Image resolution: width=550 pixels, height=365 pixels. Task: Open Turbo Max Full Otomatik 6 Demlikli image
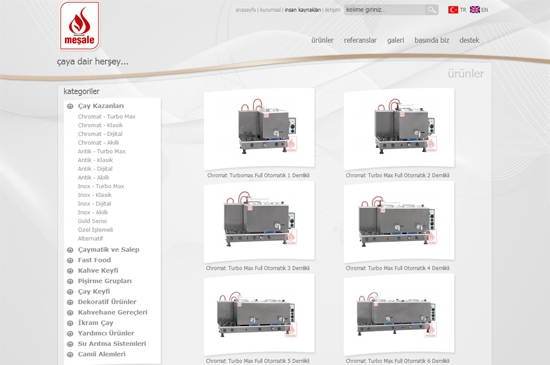point(399,315)
